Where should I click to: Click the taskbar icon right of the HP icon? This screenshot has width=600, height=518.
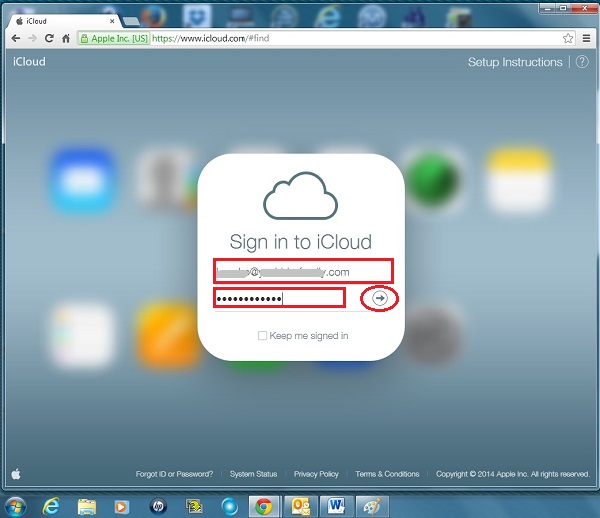(x=194, y=507)
